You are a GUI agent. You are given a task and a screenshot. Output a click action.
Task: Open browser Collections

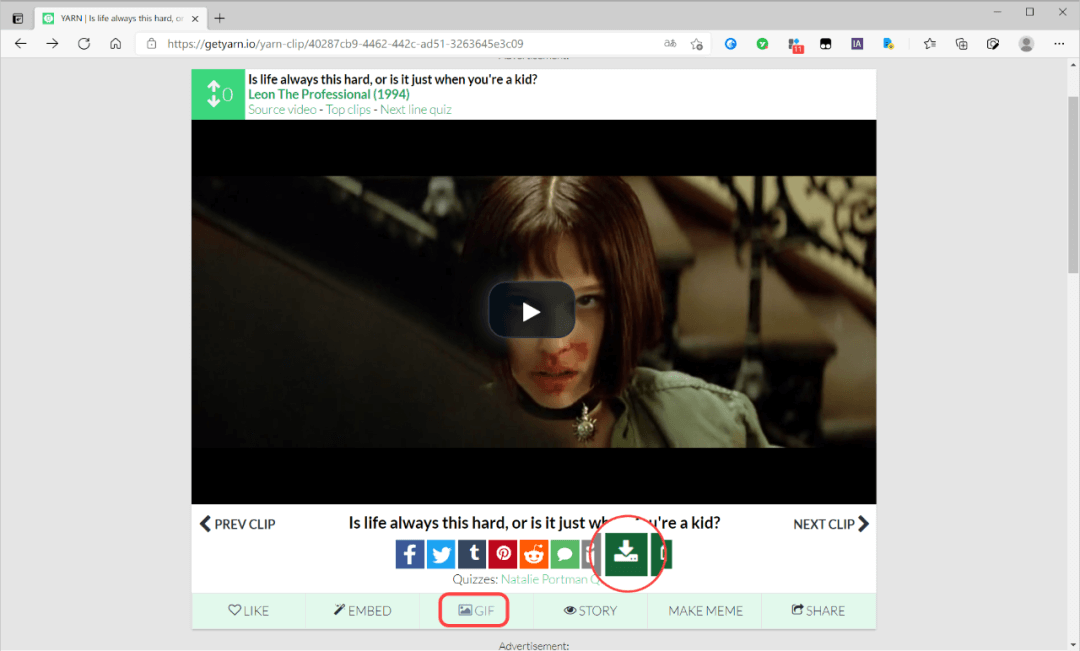tap(962, 43)
